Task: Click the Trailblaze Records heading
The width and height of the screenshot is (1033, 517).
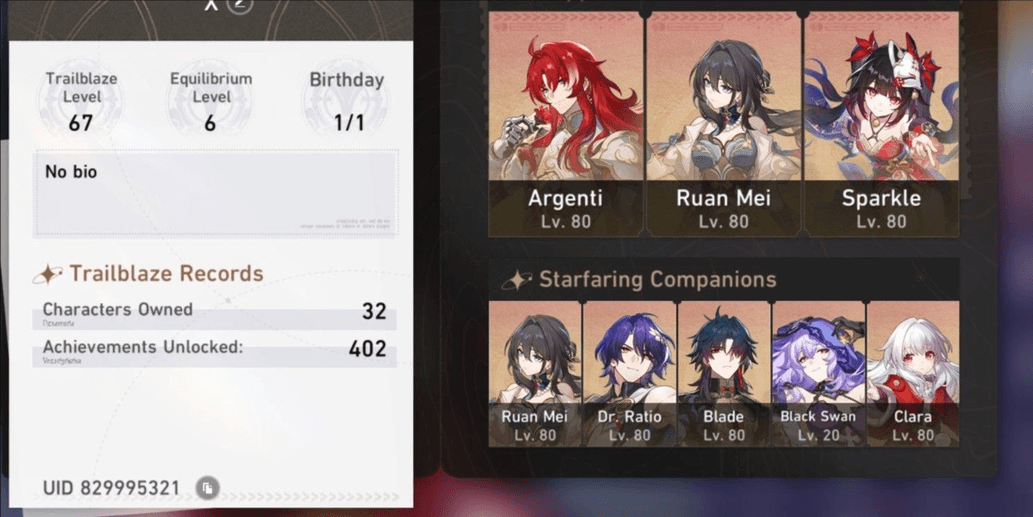Action: [167, 273]
